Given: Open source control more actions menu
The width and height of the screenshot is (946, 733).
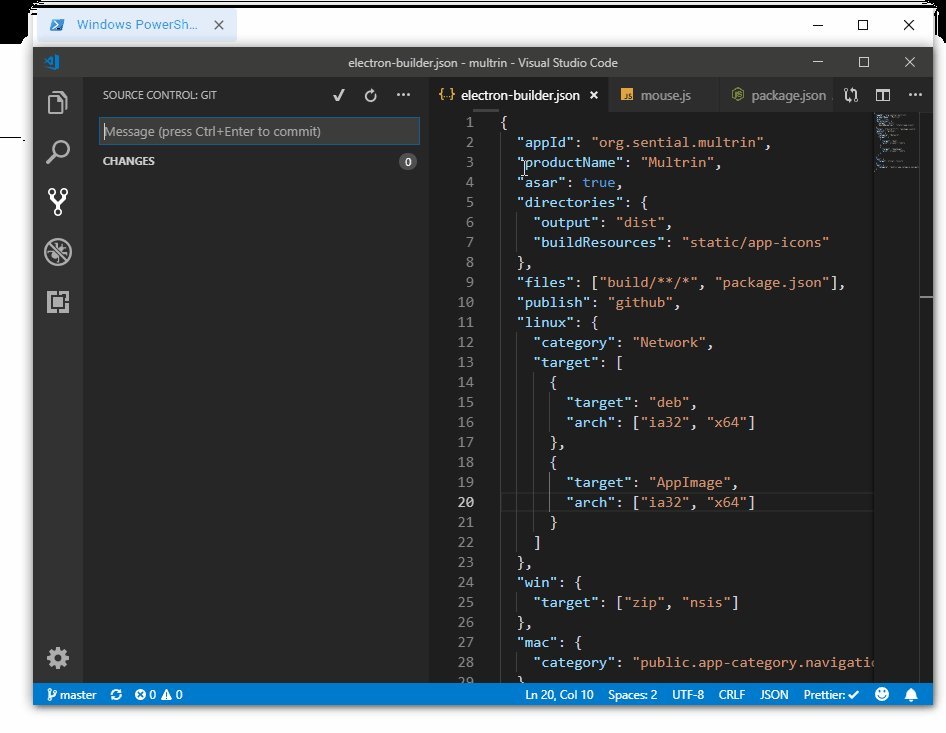Looking at the screenshot, I should [x=403, y=95].
